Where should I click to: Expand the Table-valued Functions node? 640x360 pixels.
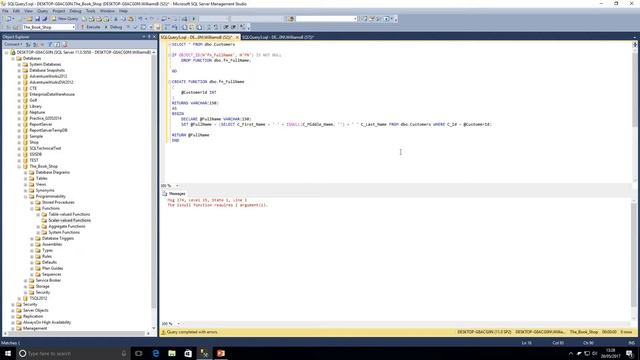38,214
